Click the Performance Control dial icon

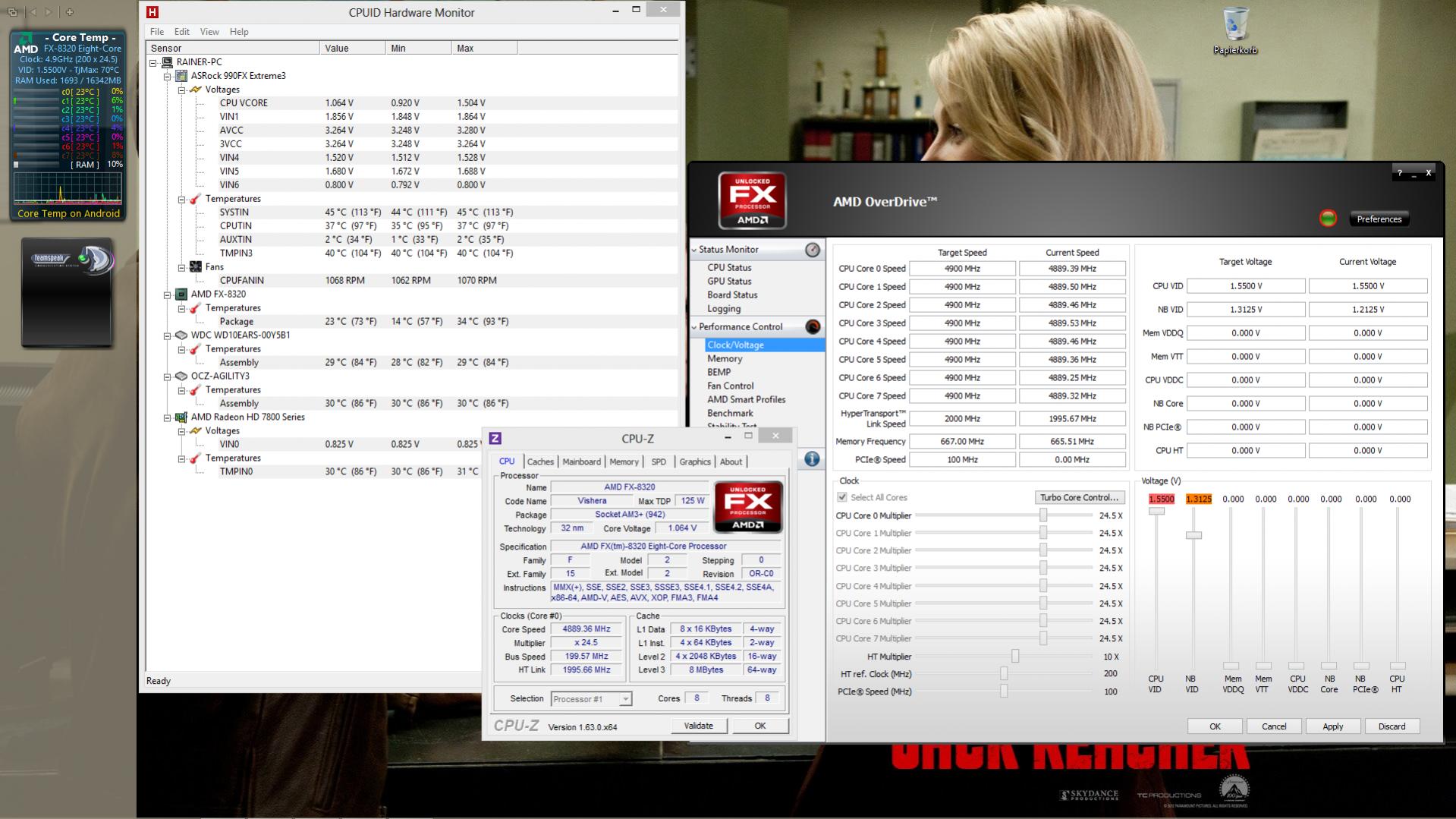click(x=812, y=327)
